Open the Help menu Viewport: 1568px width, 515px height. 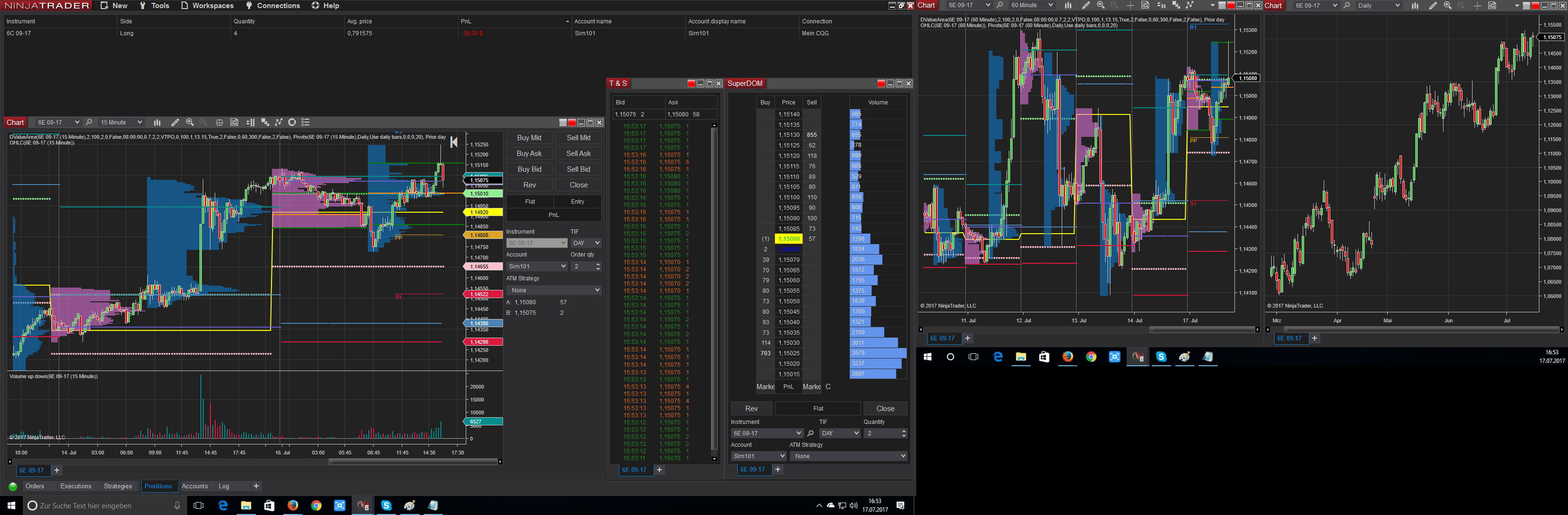[325, 5]
